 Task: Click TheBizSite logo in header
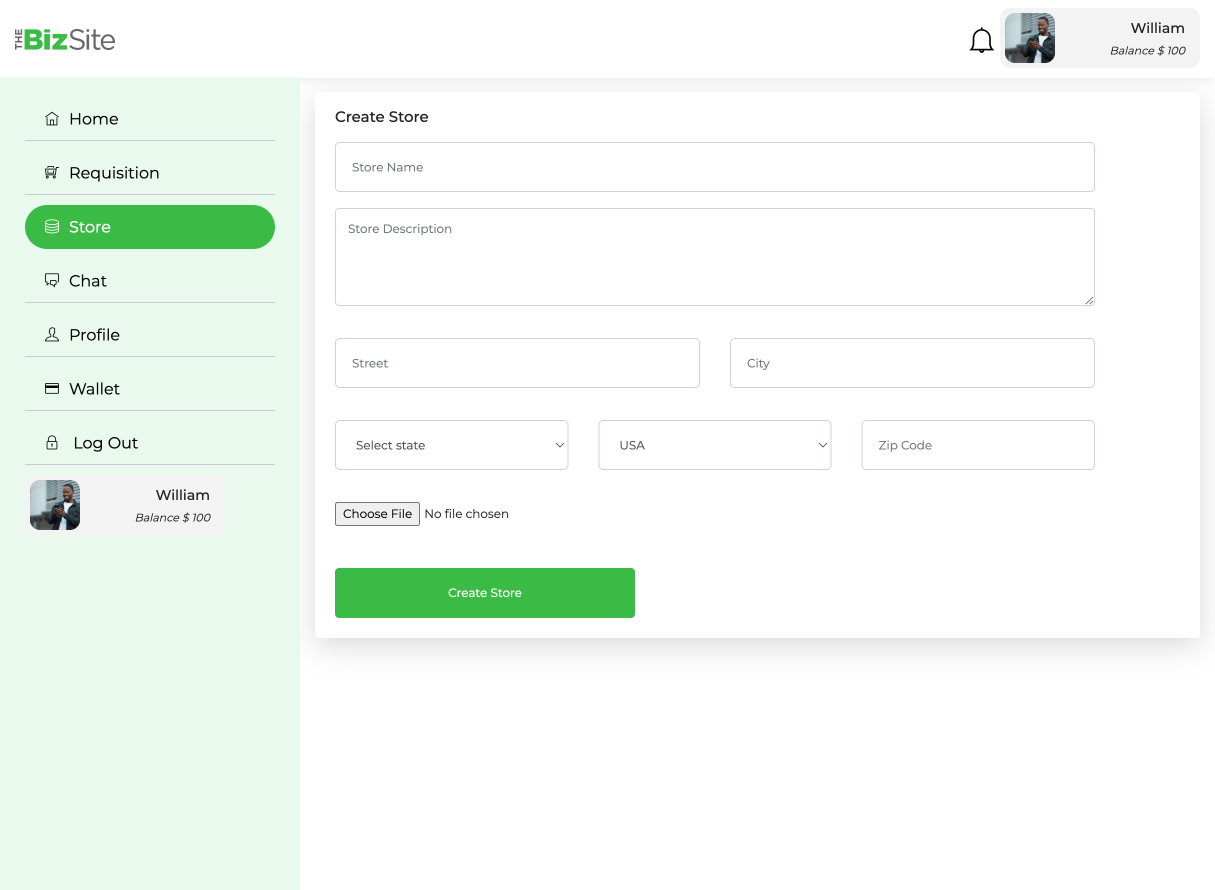click(65, 40)
